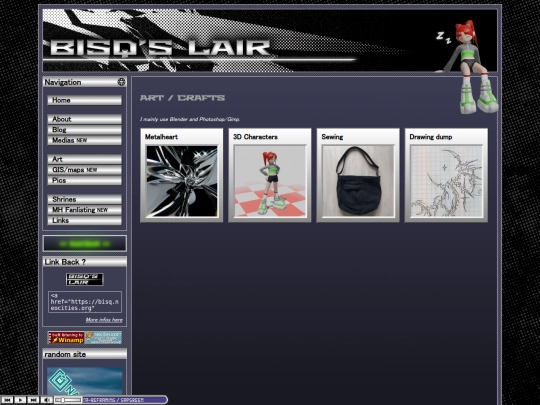Open the Metalheart gallery thumbnail

[x=182, y=181]
